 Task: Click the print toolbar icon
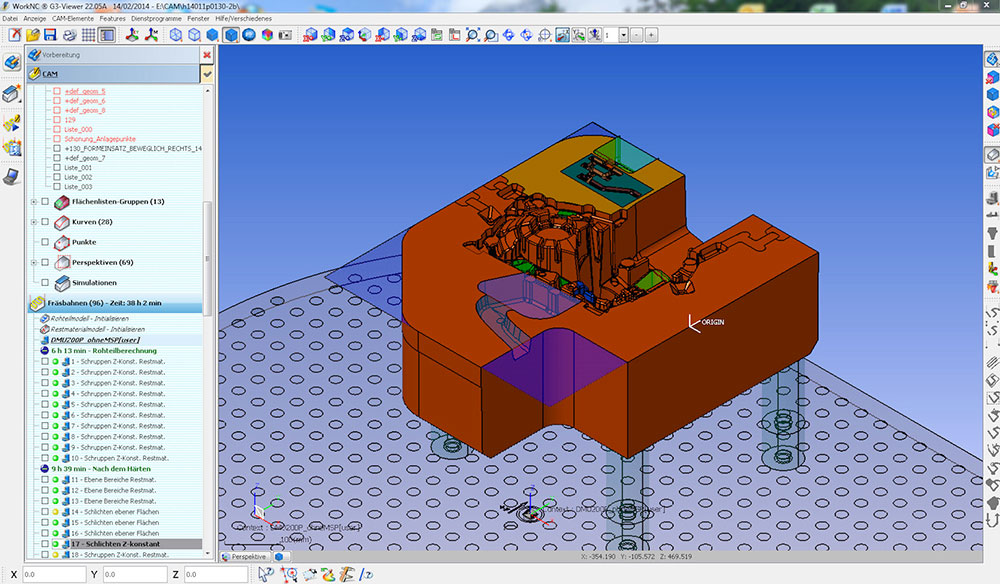pyautogui.click(x=70, y=35)
